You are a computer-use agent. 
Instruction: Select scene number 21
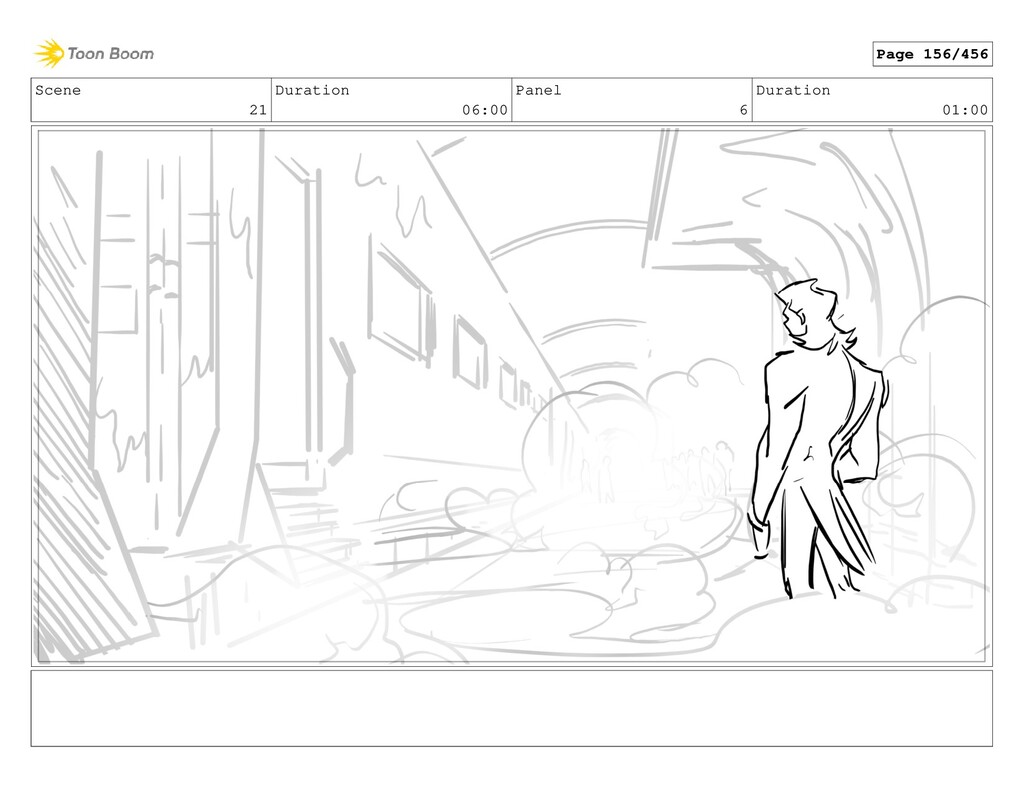pyautogui.click(x=258, y=110)
